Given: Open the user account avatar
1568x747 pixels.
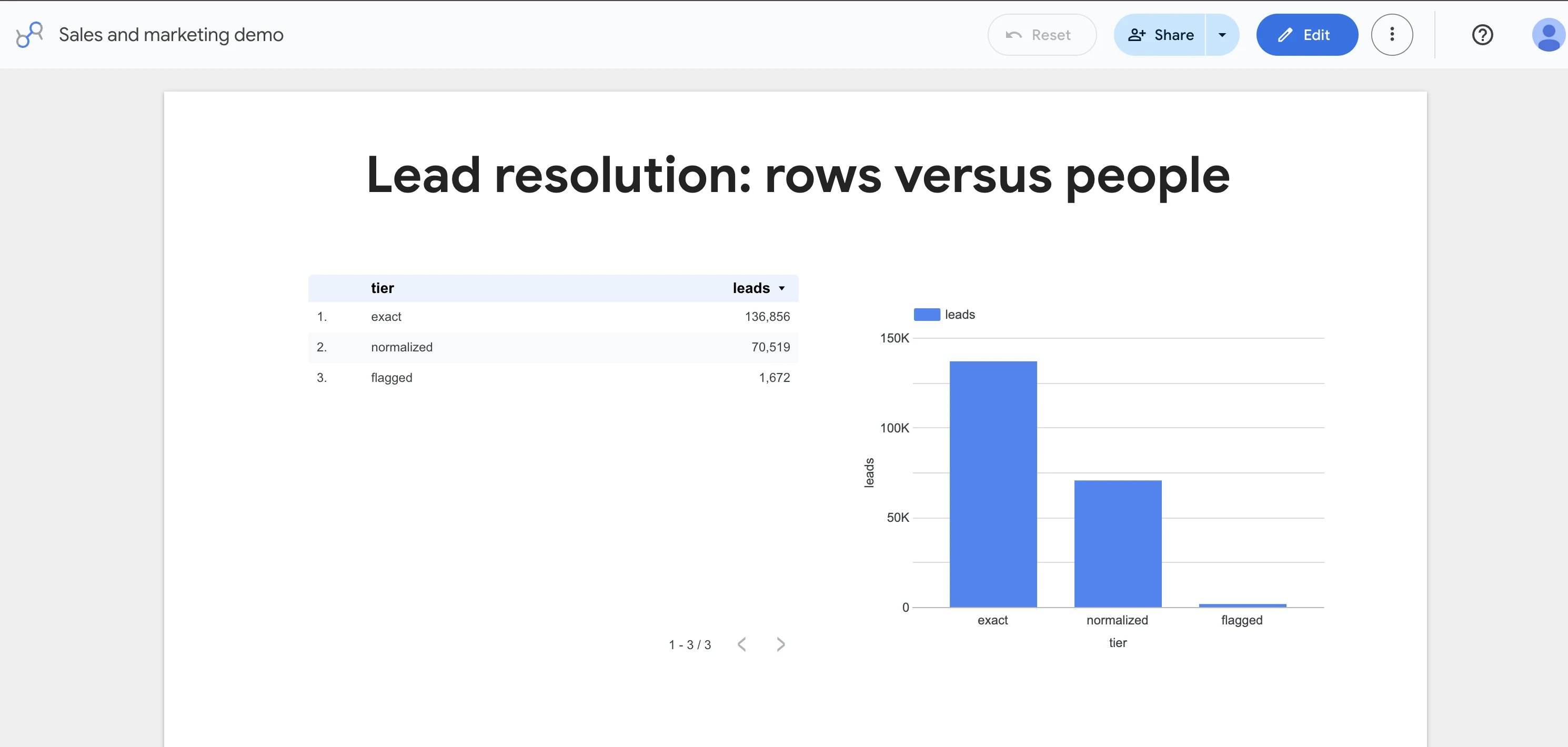Looking at the screenshot, I should click(1548, 35).
